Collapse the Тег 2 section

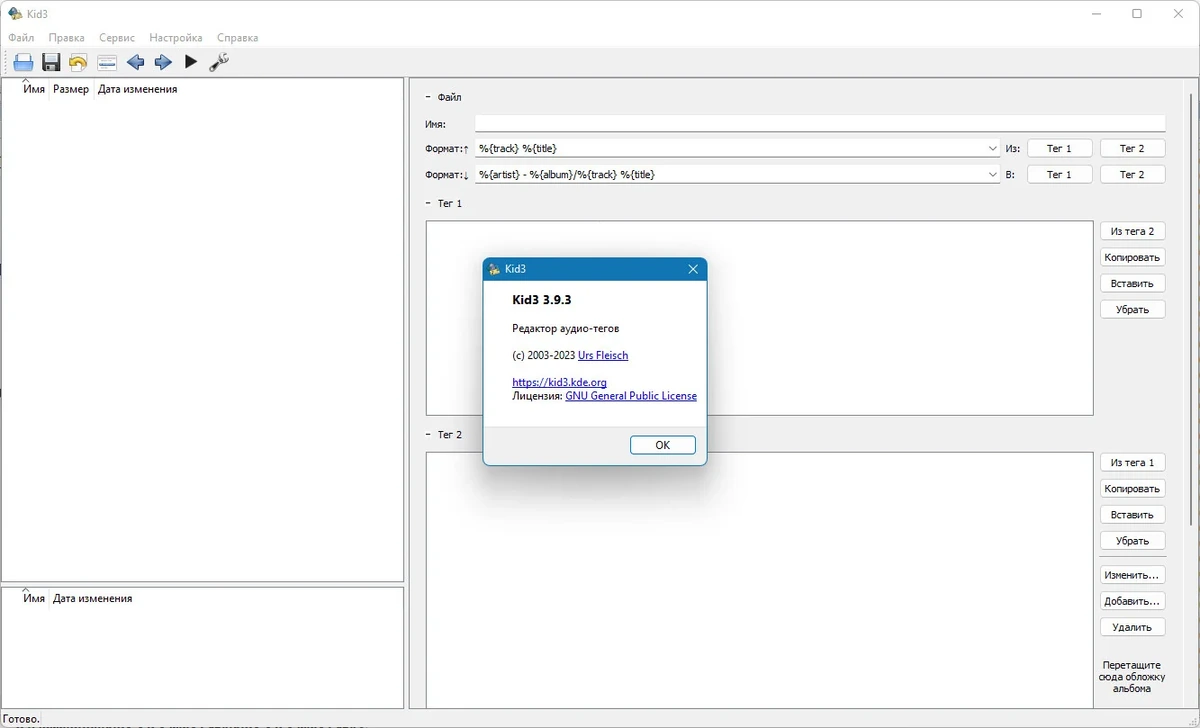(428, 435)
